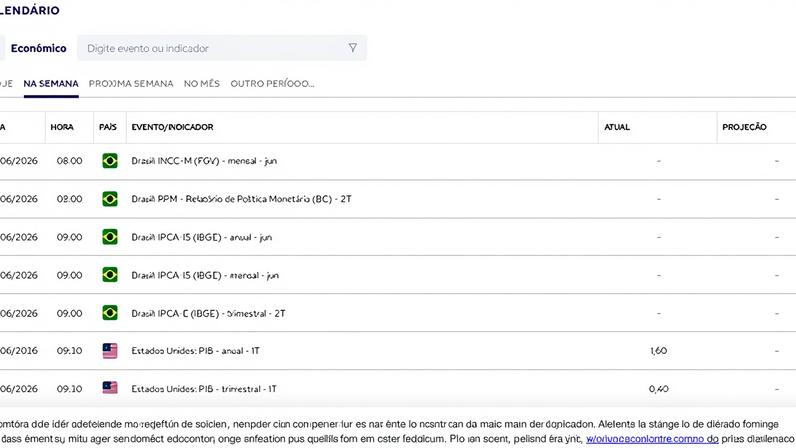Select 'Brasil: IPCA-15 (IBGE) - anual - jun' event
Viewport: 796px width, 448px height.
pos(202,237)
